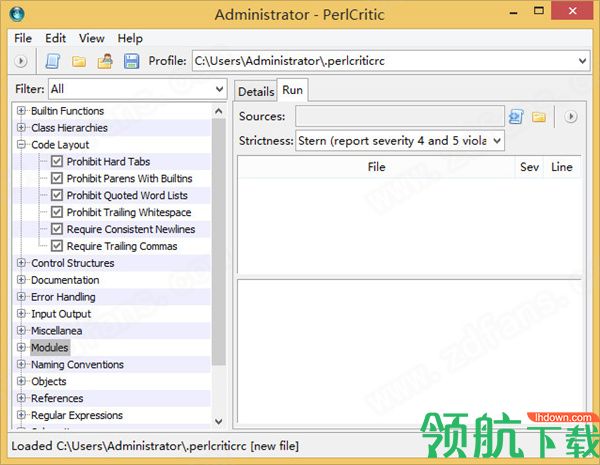Expand the Modules node
Screen dimensions: 600x465
click(x=21, y=348)
